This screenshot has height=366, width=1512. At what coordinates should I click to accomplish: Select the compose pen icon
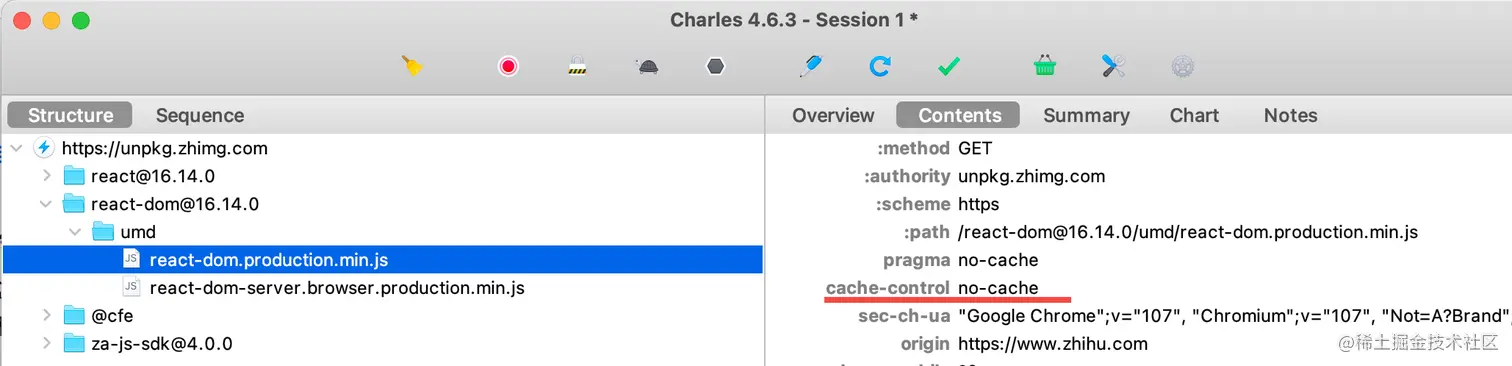(810, 66)
